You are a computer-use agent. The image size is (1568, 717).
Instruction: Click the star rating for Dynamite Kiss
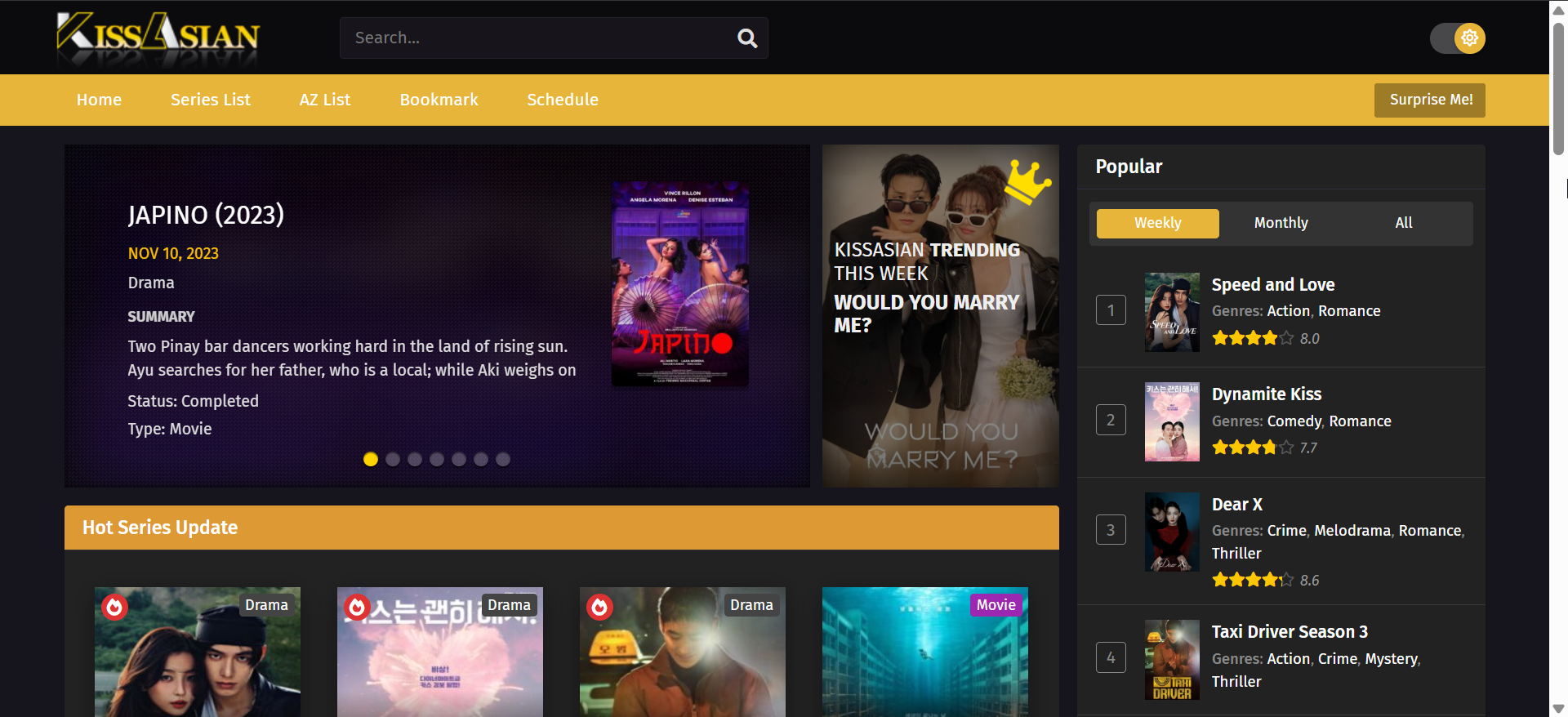pos(1253,448)
